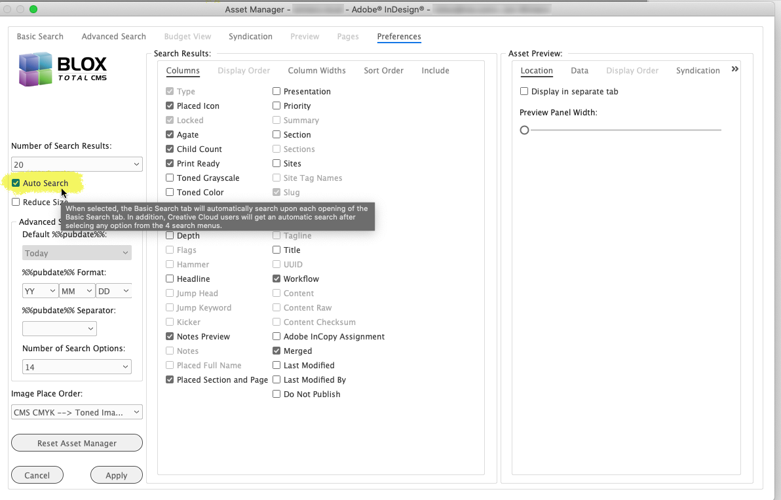Screen dimensions: 781x500
Task: Uncheck Placed Section and Page
Action: [170, 380]
